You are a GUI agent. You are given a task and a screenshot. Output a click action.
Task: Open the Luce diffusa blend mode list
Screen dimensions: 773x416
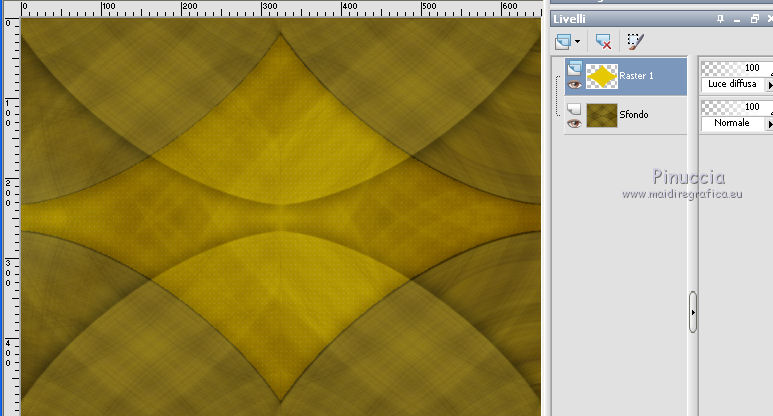[733, 84]
